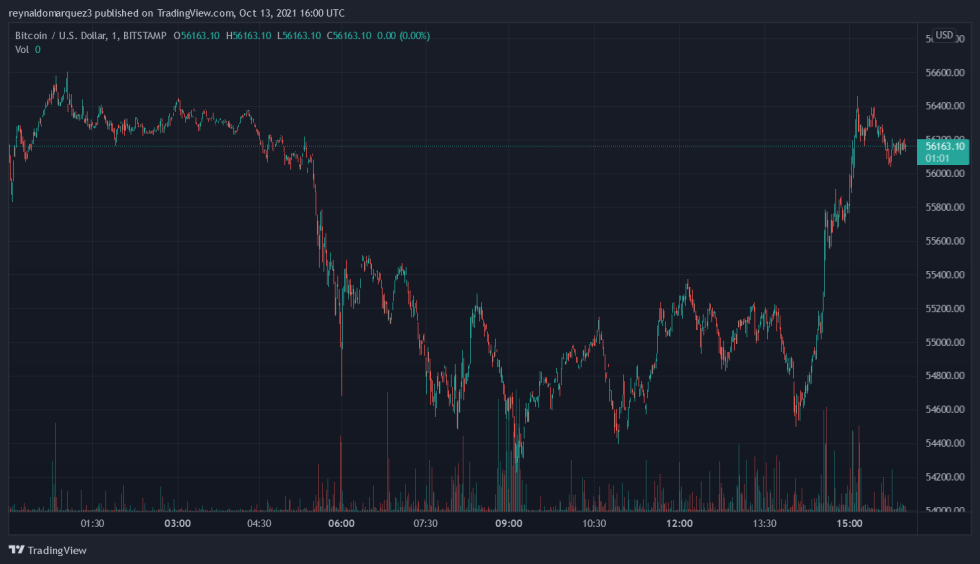The height and width of the screenshot is (564, 980).
Task: Click the Vol indicator label
Action: point(22,49)
